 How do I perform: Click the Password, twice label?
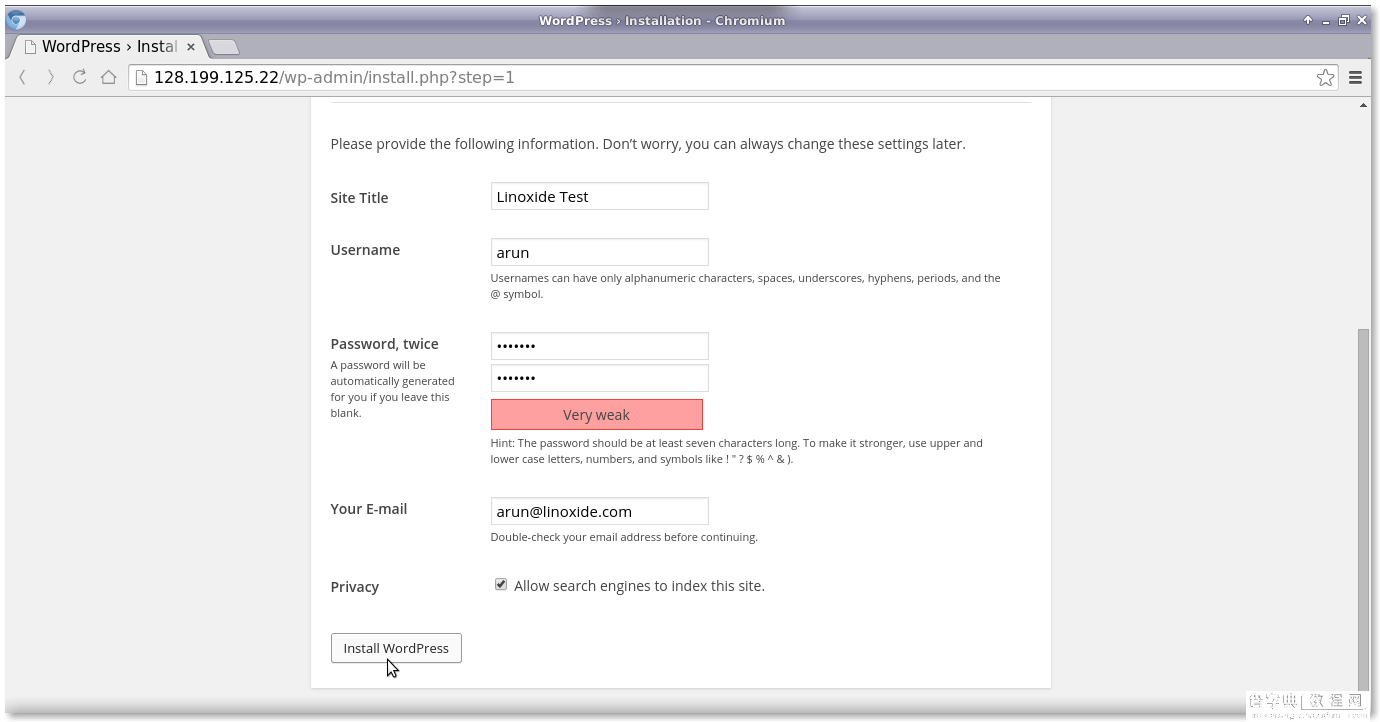coord(384,344)
